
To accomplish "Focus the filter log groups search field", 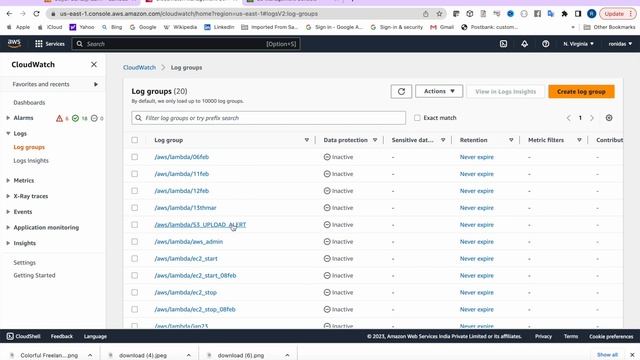I will pos(269,118).
